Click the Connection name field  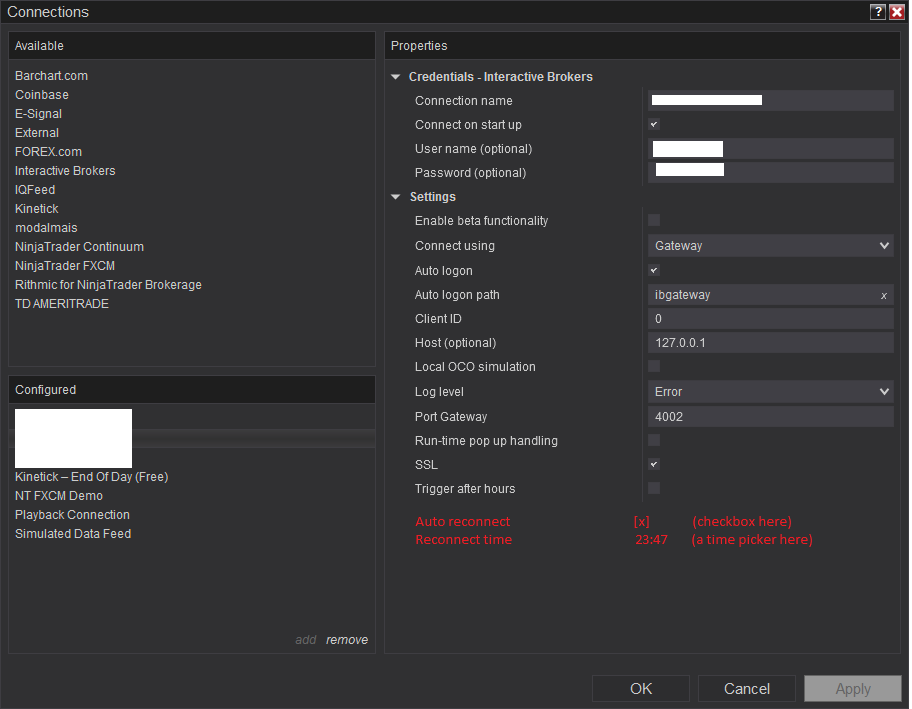tap(771, 101)
